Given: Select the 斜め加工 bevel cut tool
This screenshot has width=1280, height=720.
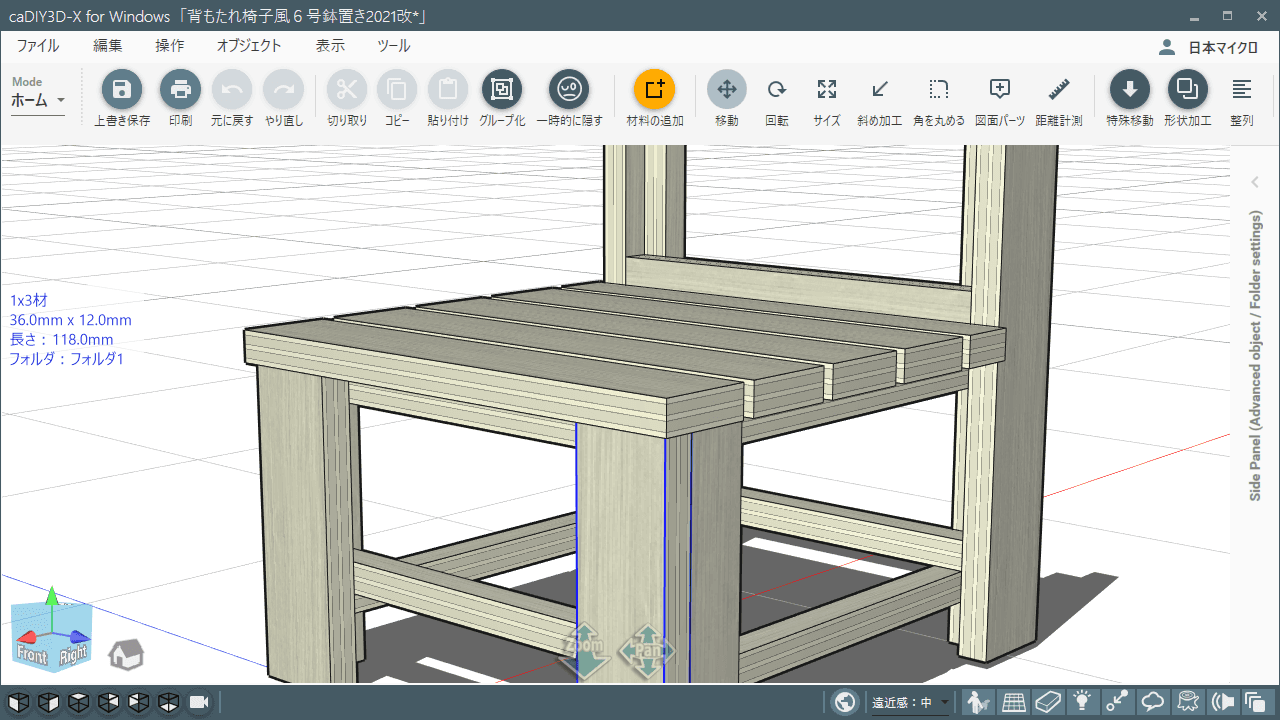Looking at the screenshot, I should click(878, 98).
